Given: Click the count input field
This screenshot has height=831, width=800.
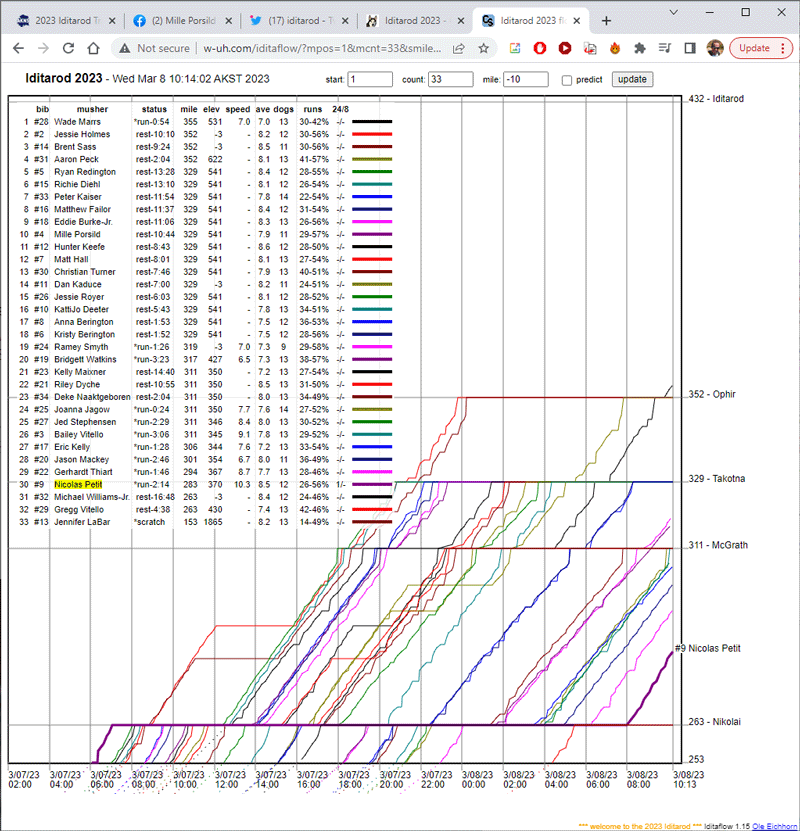Looking at the screenshot, I should coord(450,79).
